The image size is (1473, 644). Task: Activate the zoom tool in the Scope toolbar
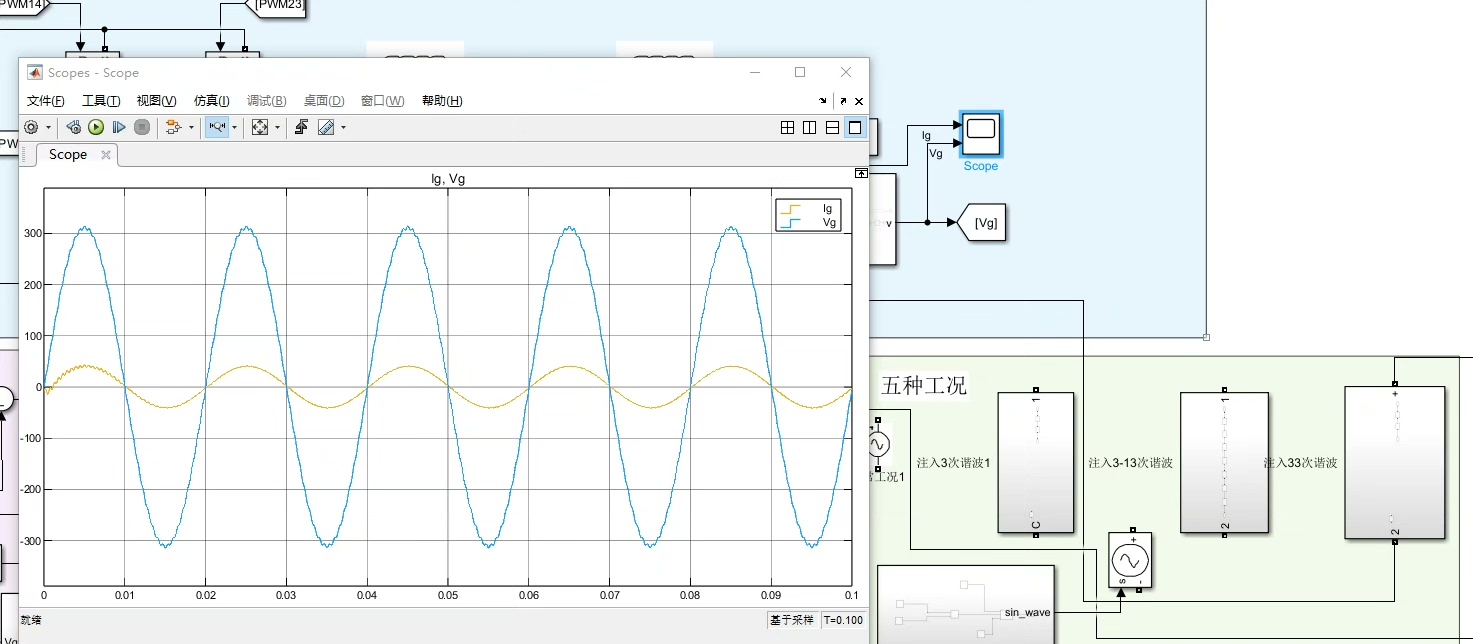click(x=217, y=127)
